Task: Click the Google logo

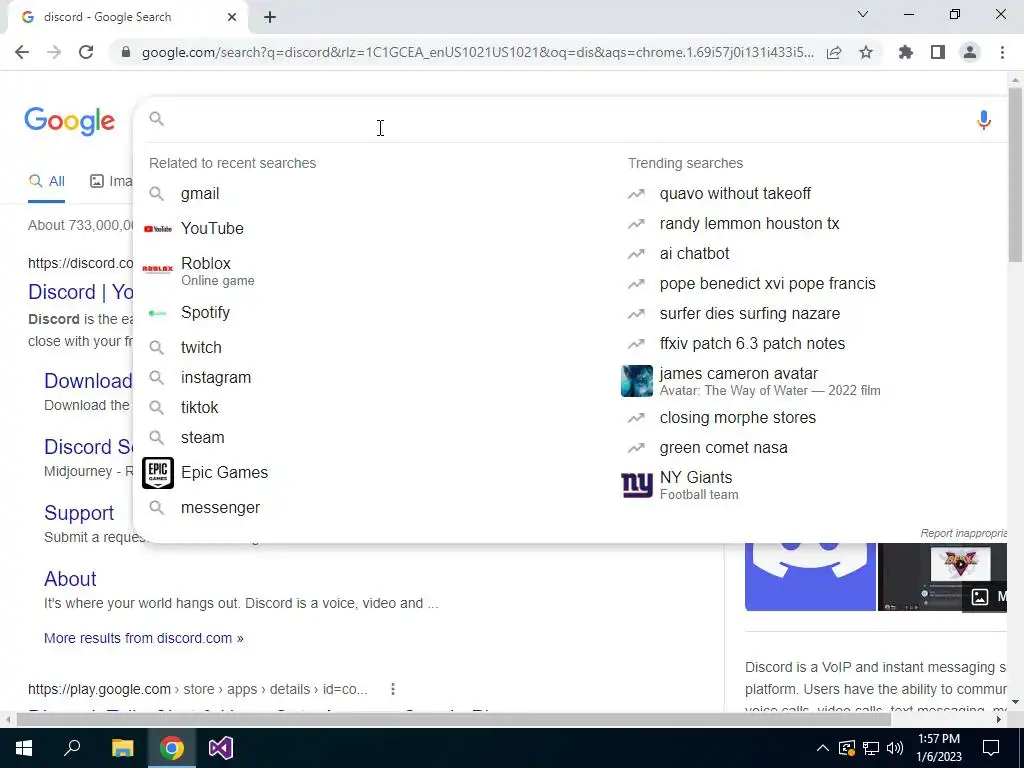Action: (x=69, y=121)
